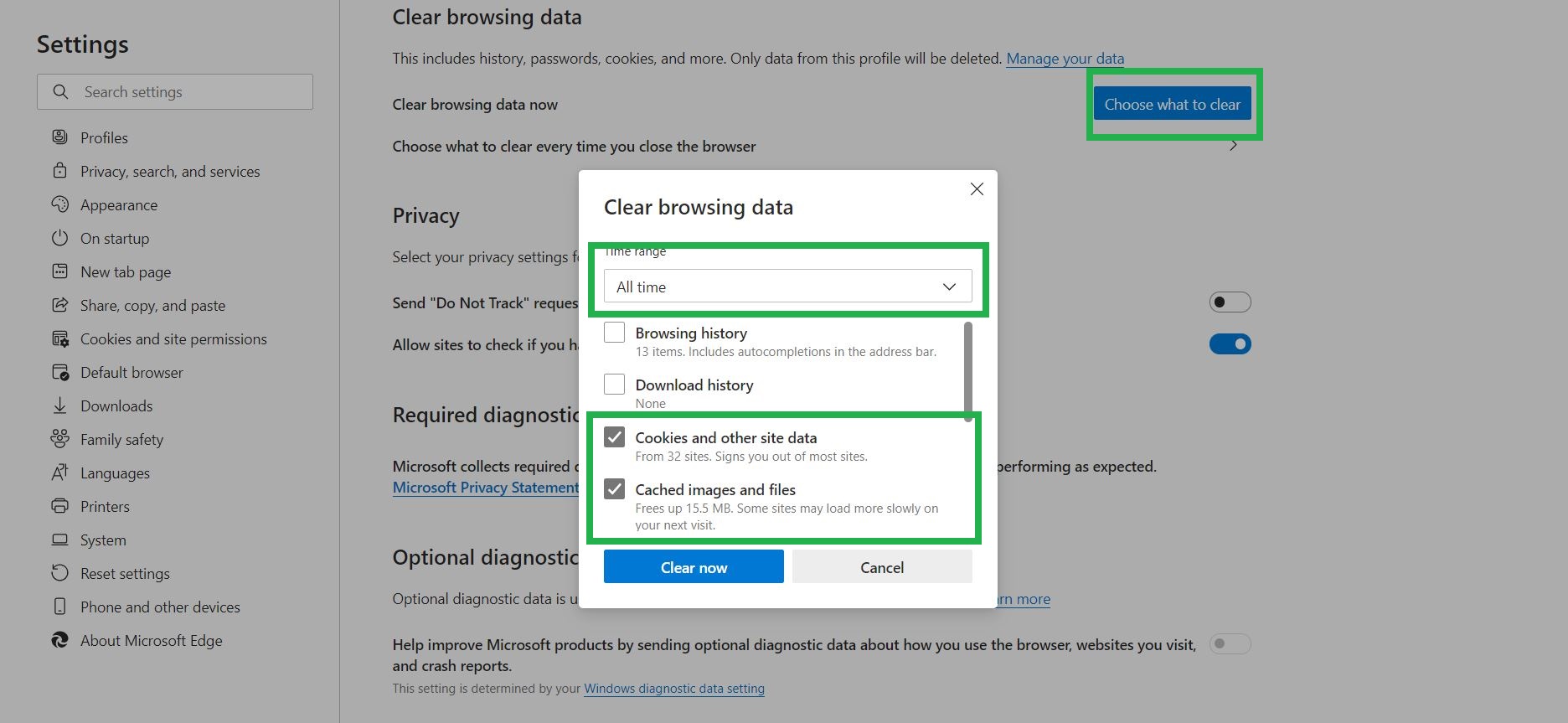Click the On startup power icon
The height and width of the screenshot is (723, 1568).
[59, 238]
